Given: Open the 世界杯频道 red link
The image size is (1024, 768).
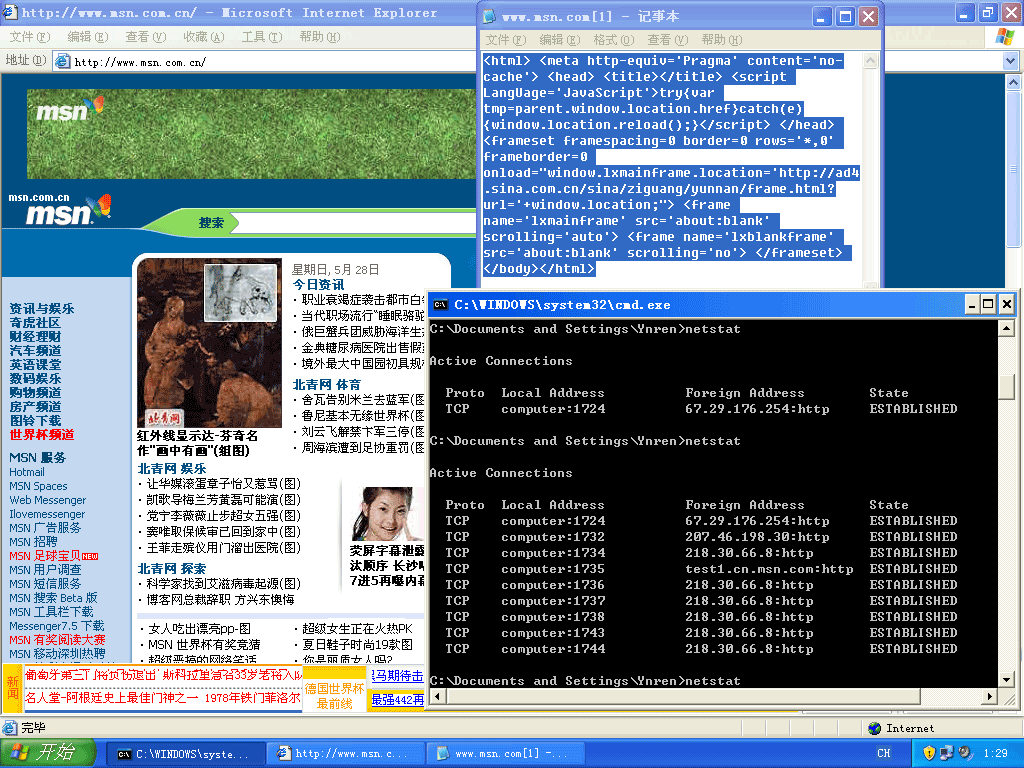Looking at the screenshot, I should [x=42, y=435].
